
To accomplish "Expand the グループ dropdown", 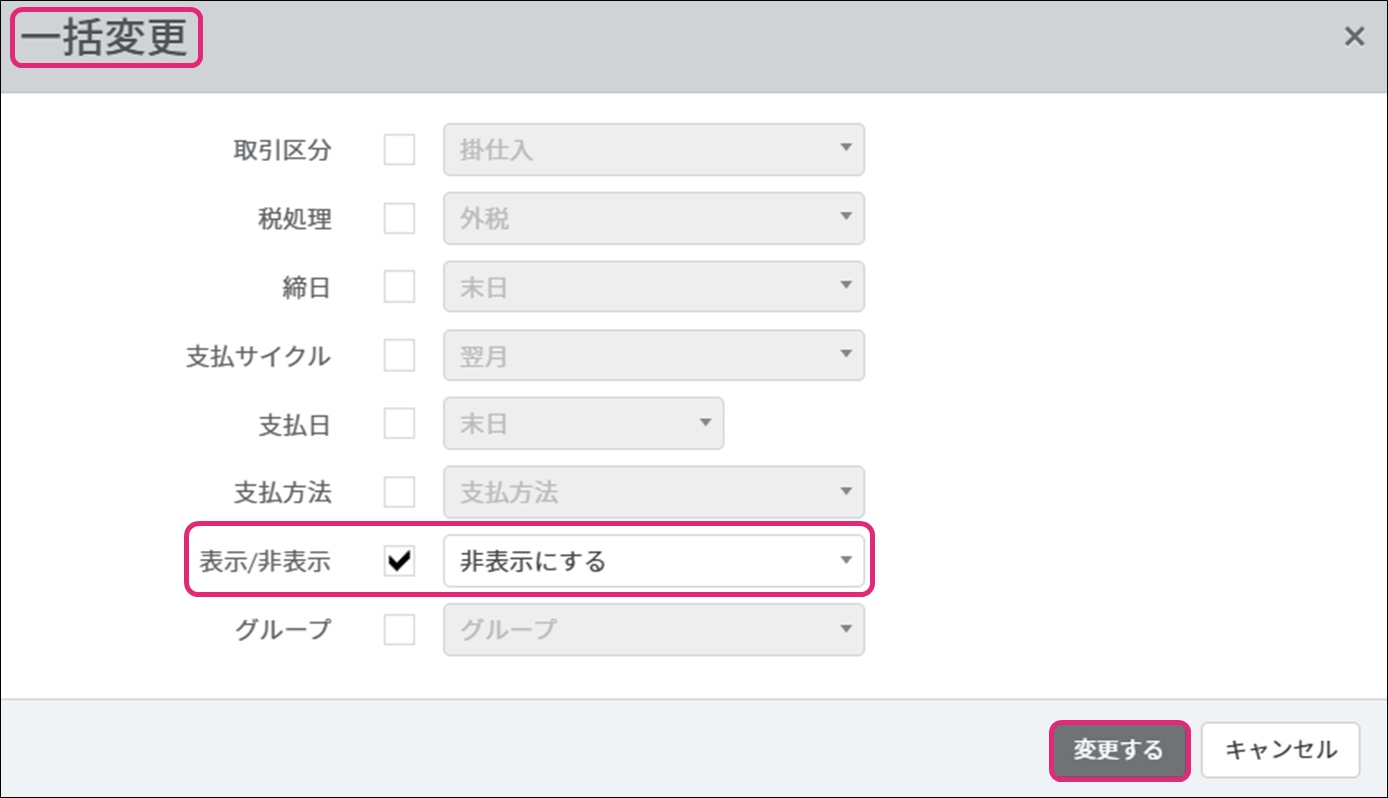I will pos(654,630).
